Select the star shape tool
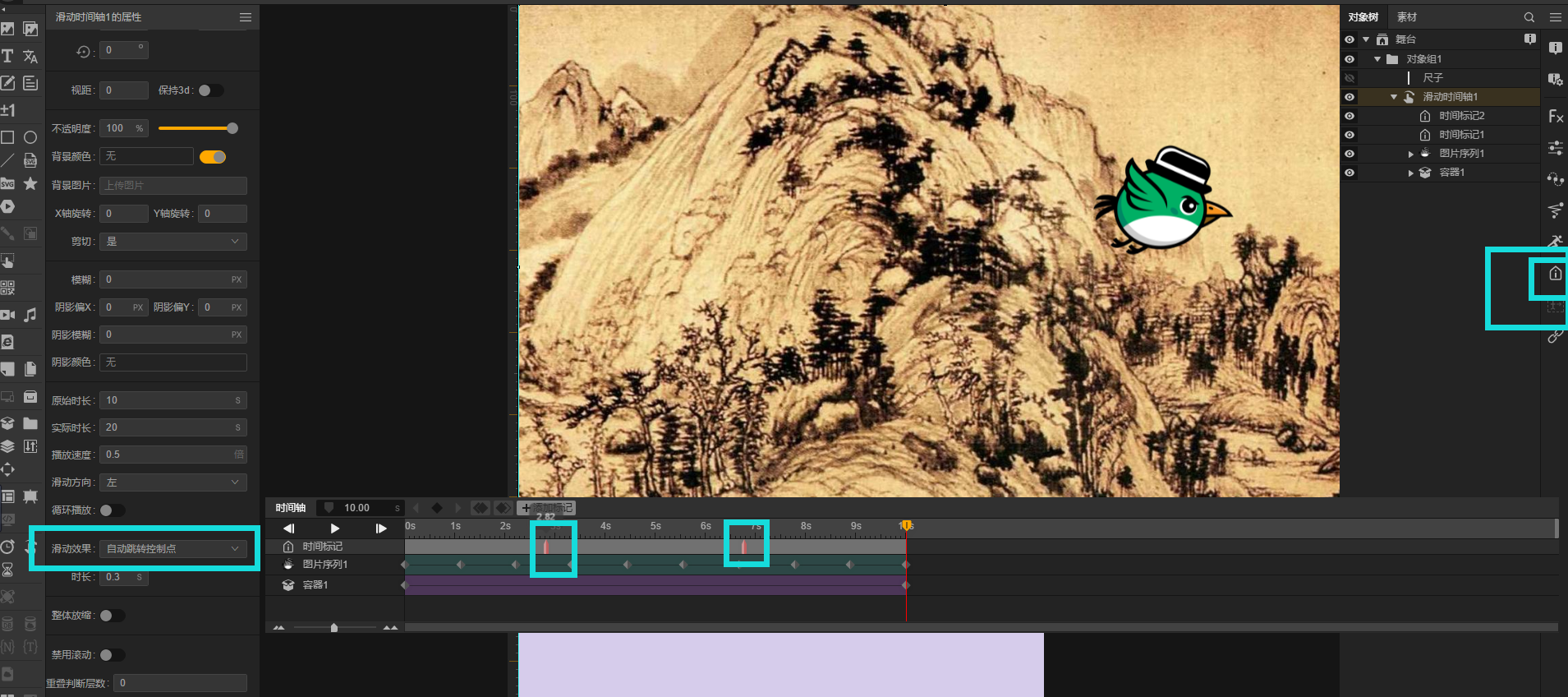This screenshot has height=697, width=1568. point(30,183)
